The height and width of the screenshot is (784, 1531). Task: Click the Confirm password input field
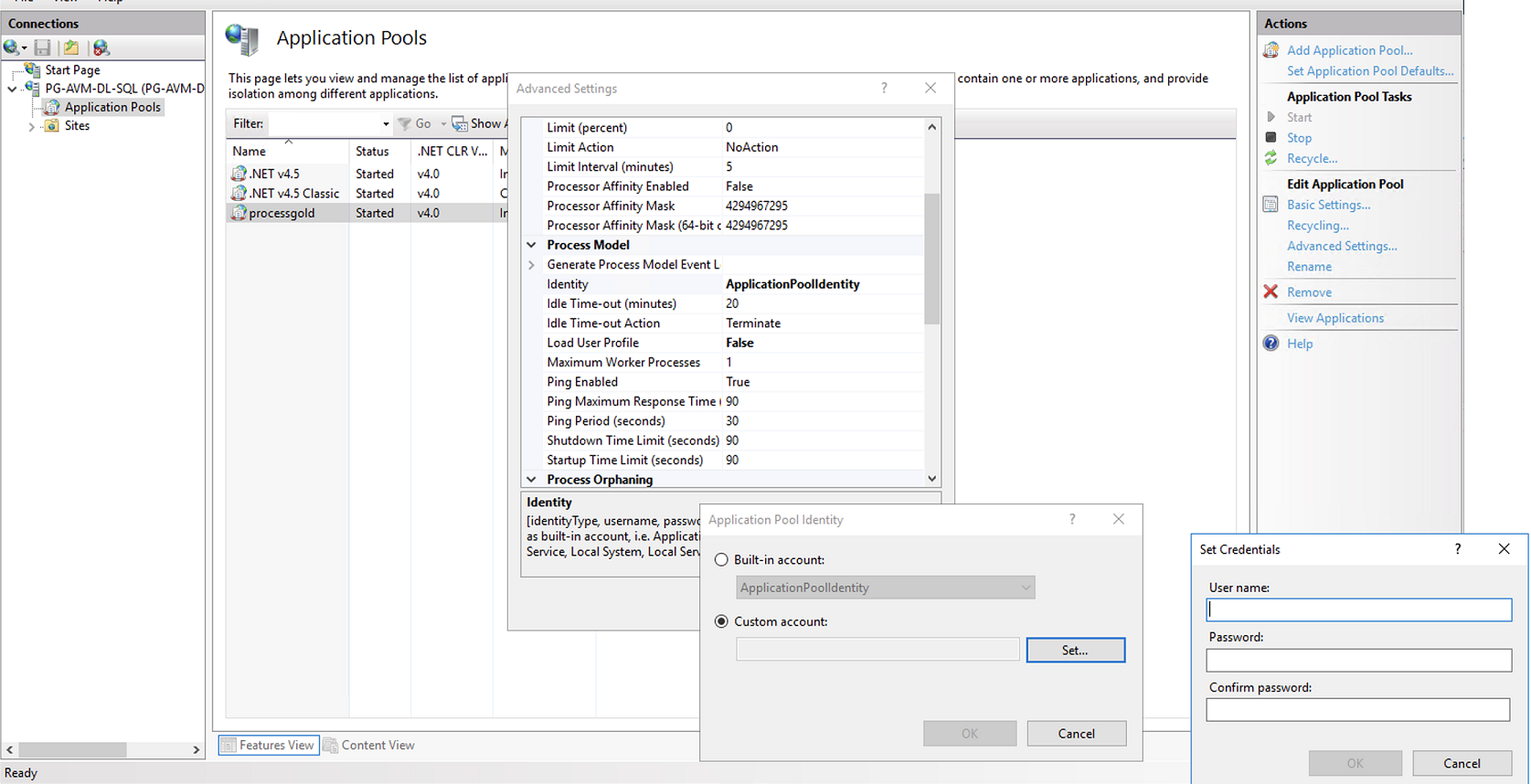(x=1358, y=709)
